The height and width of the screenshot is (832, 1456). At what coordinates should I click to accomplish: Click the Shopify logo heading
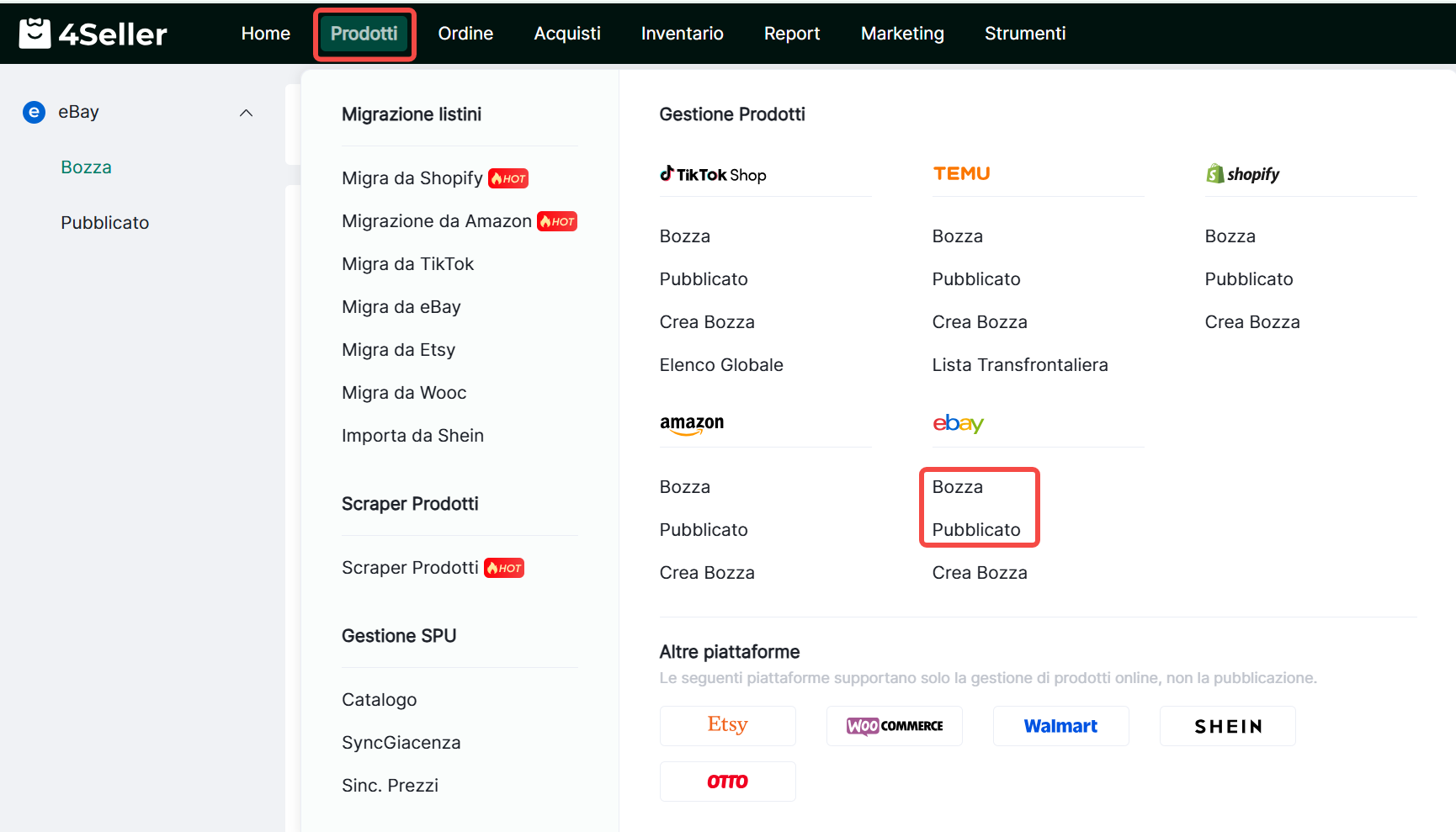pyautogui.click(x=1242, y=174)
